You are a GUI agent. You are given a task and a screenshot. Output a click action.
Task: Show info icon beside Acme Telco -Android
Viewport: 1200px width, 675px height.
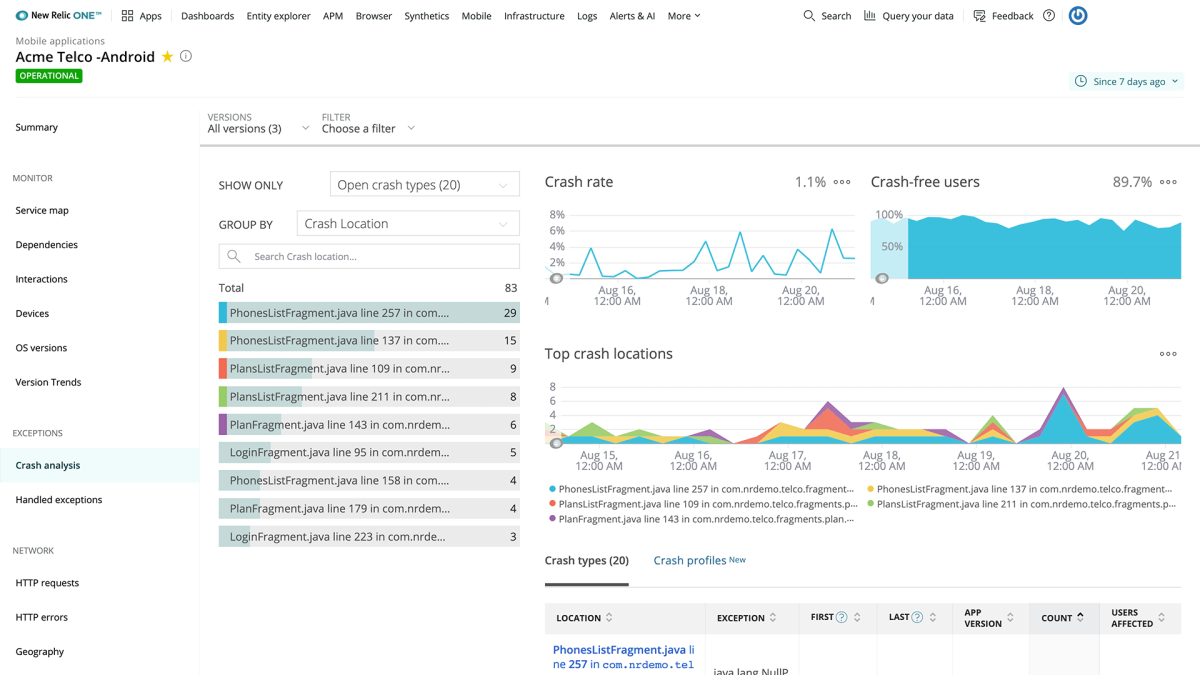[186, 57]
